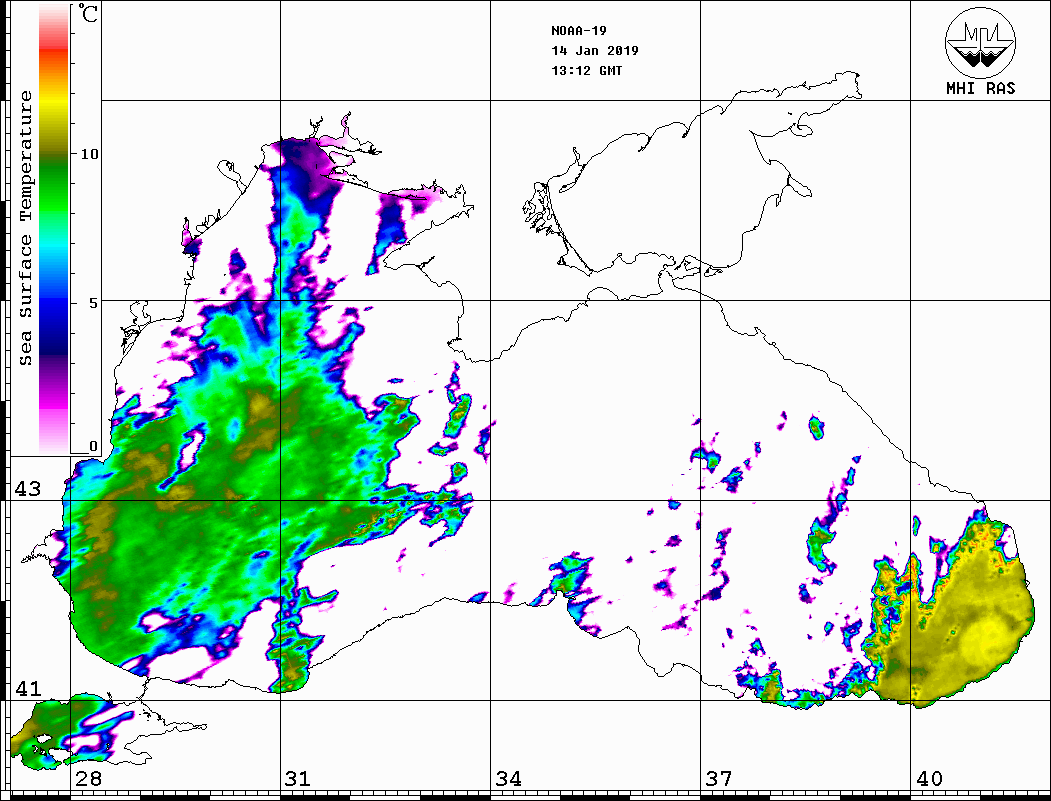Click the temperature color scale bar

point(54,229)
